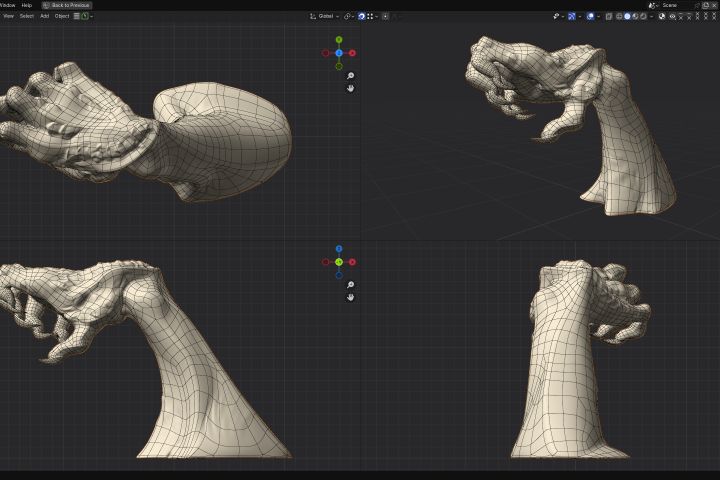Screen dimensions: 720x480
Task: Click the Back to Previous button
Action: click(x=67, y=5)
